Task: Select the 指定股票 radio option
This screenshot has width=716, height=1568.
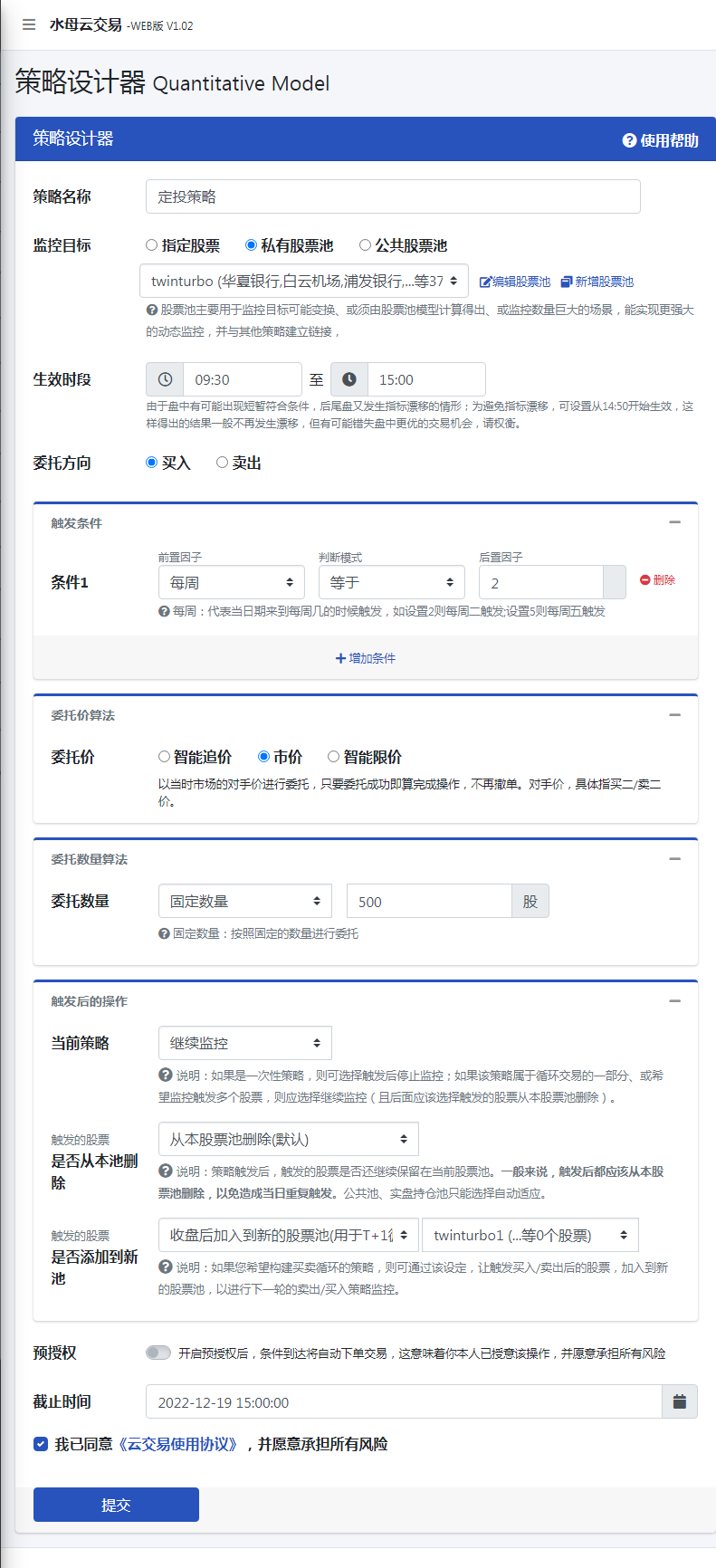Action: pyautogui.click(x=152, y=245)
